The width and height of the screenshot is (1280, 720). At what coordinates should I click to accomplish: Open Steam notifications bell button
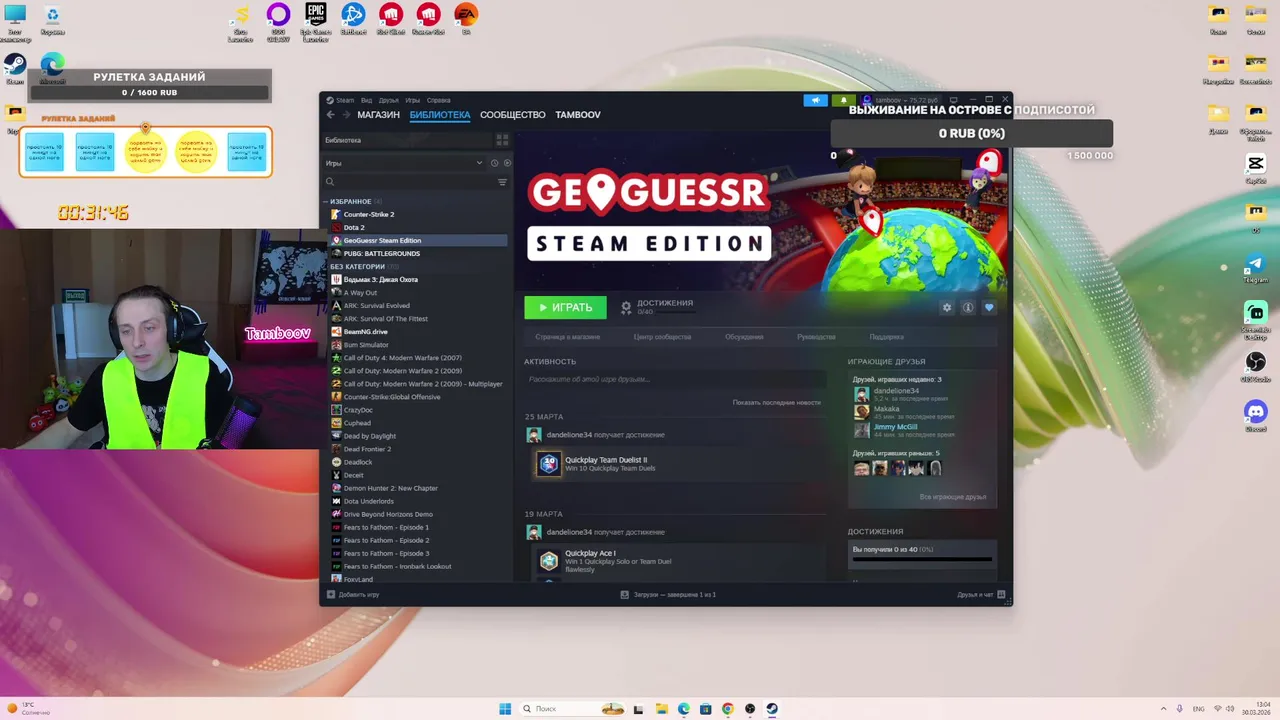[844, 100]
